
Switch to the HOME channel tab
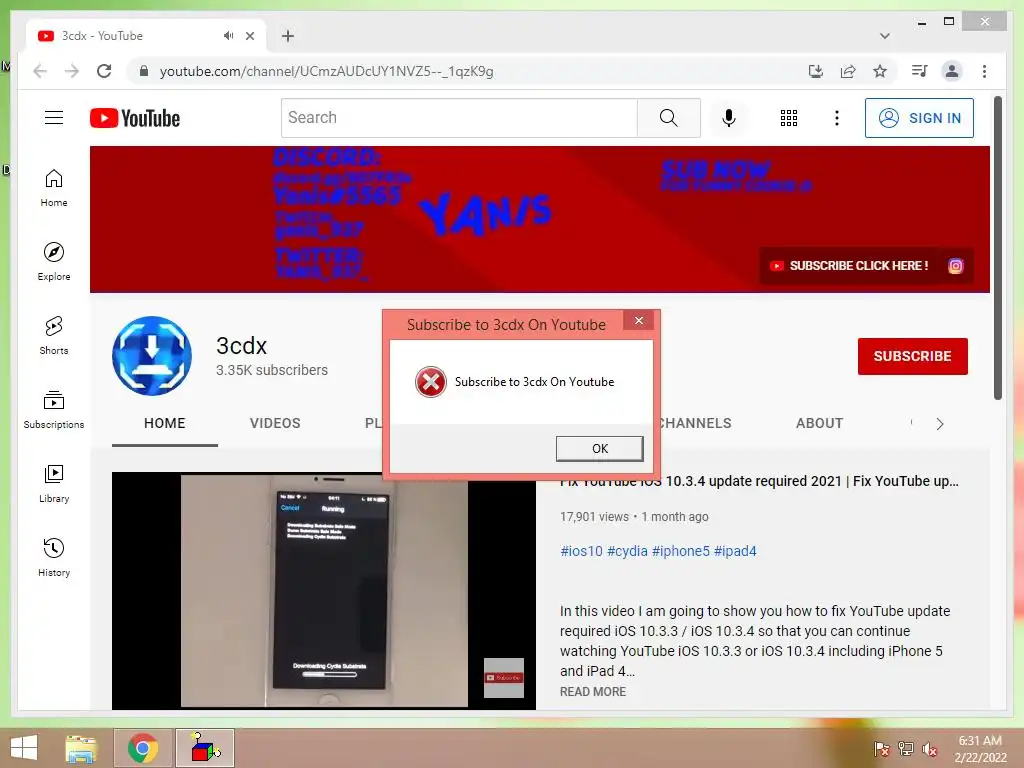coord(165,423)
